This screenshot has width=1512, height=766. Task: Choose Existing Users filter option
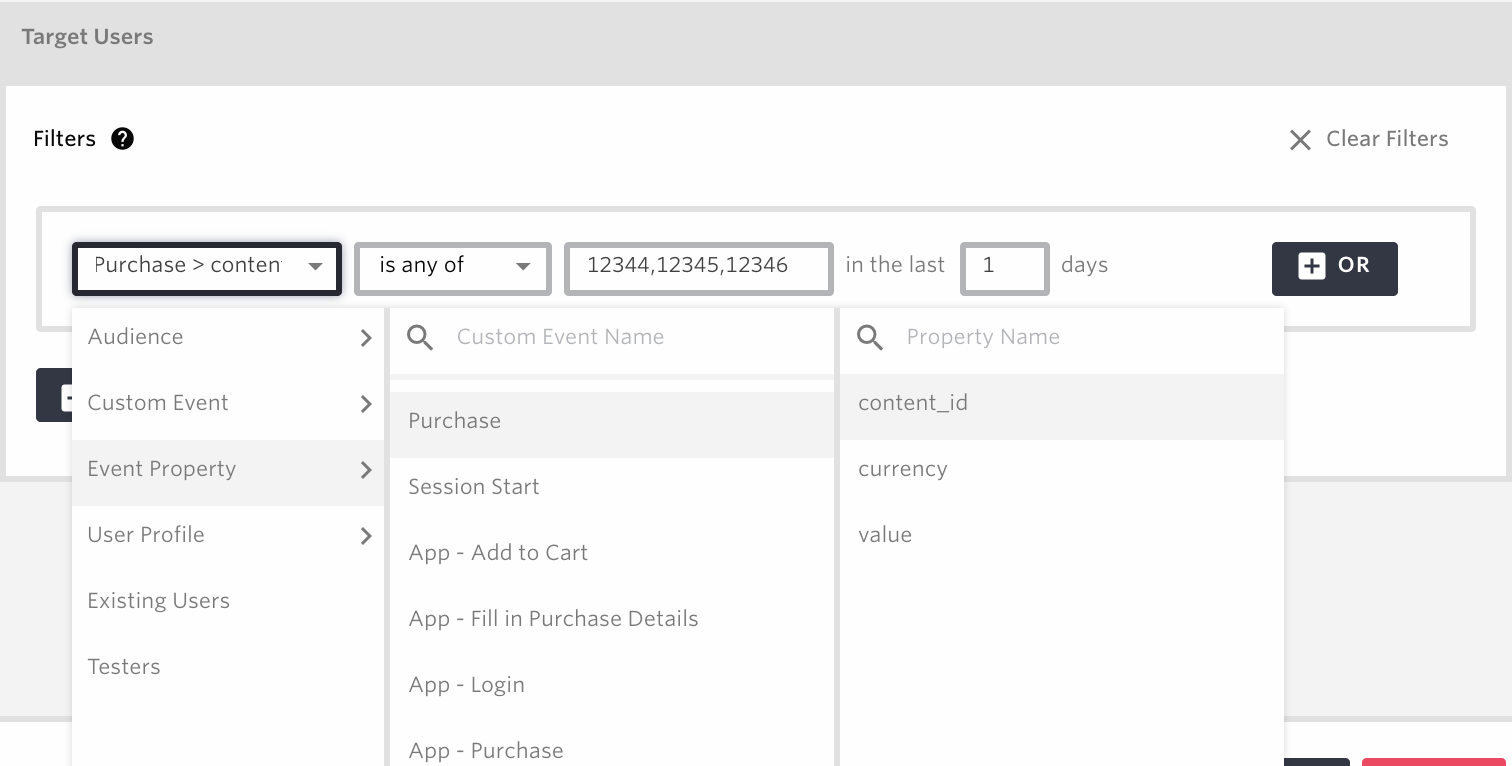pos(228,601)
